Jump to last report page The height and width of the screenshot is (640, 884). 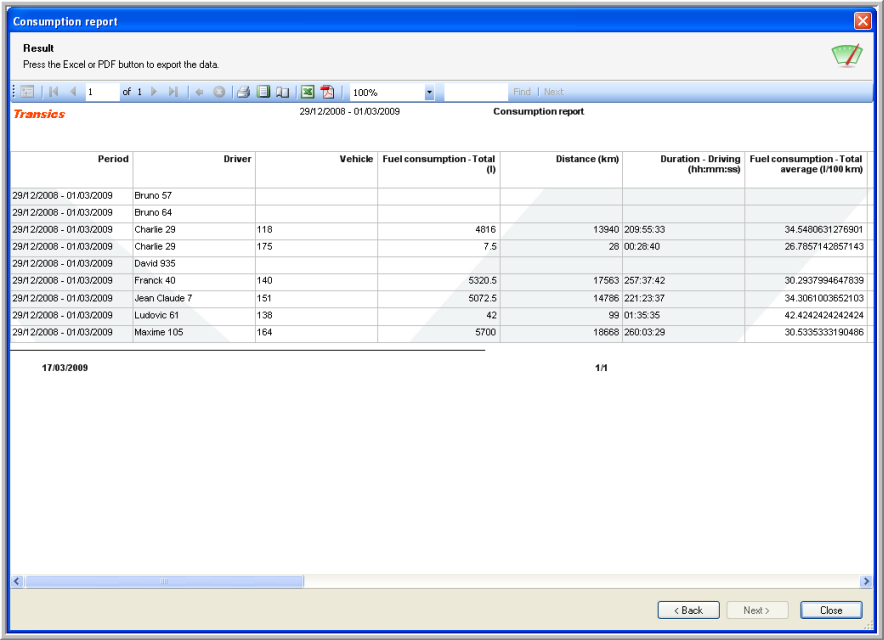172,92
